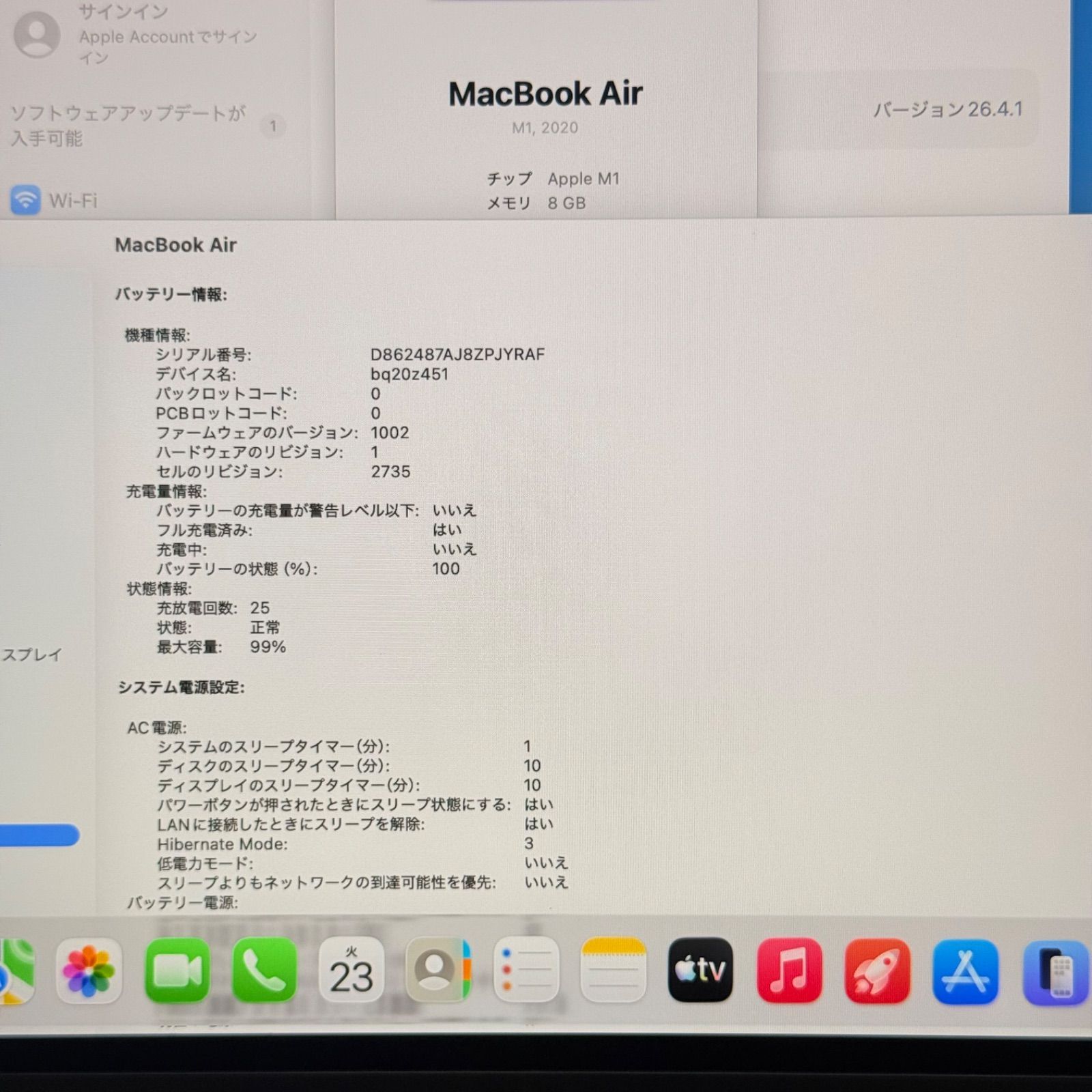Image resolution: width=1092 pixels, height=1092 pixels.
Task: Open the Maps app icon in Dock
Action: coord(16,971)
